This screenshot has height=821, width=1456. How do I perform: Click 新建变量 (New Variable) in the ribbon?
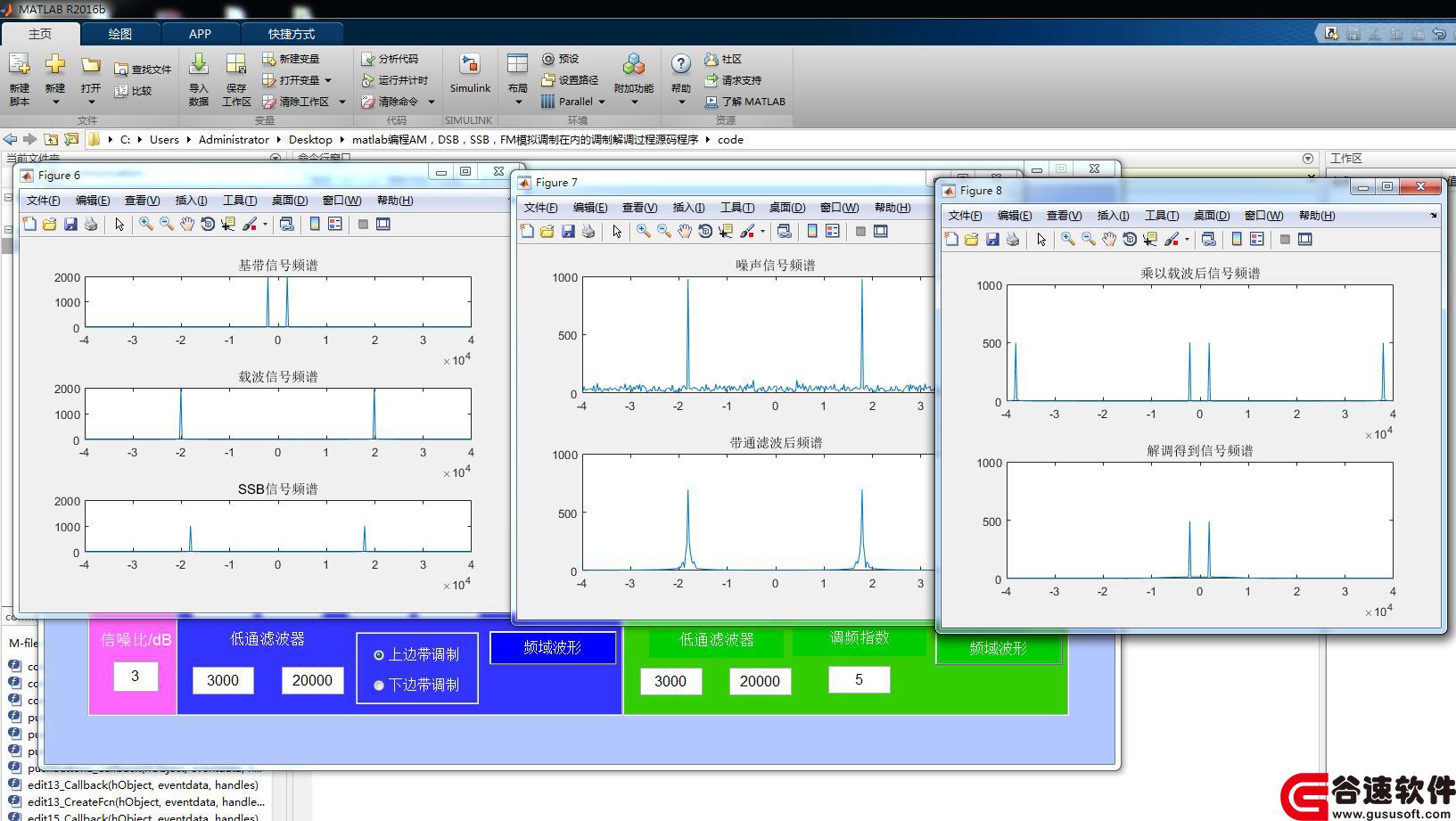[291, 59]
